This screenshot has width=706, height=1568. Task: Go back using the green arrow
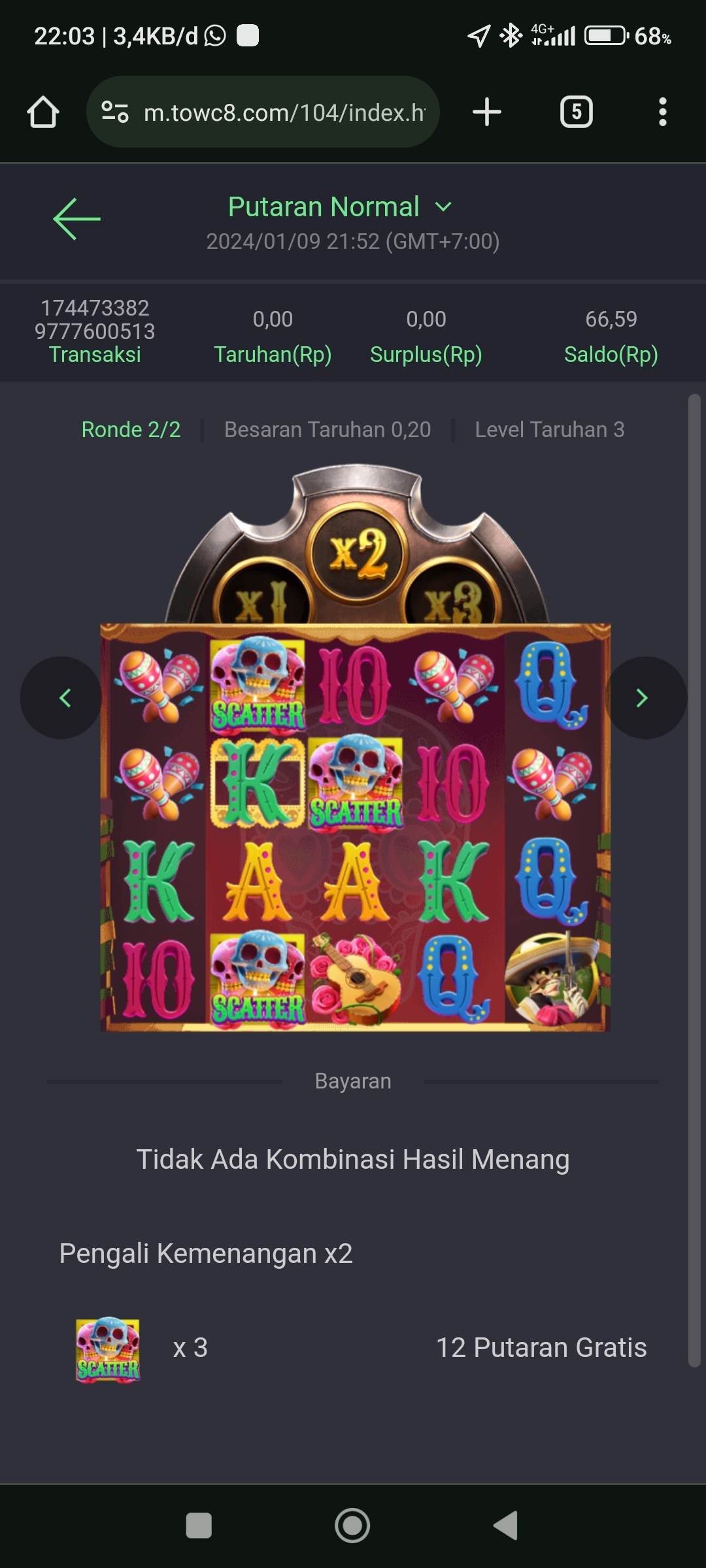76,219
